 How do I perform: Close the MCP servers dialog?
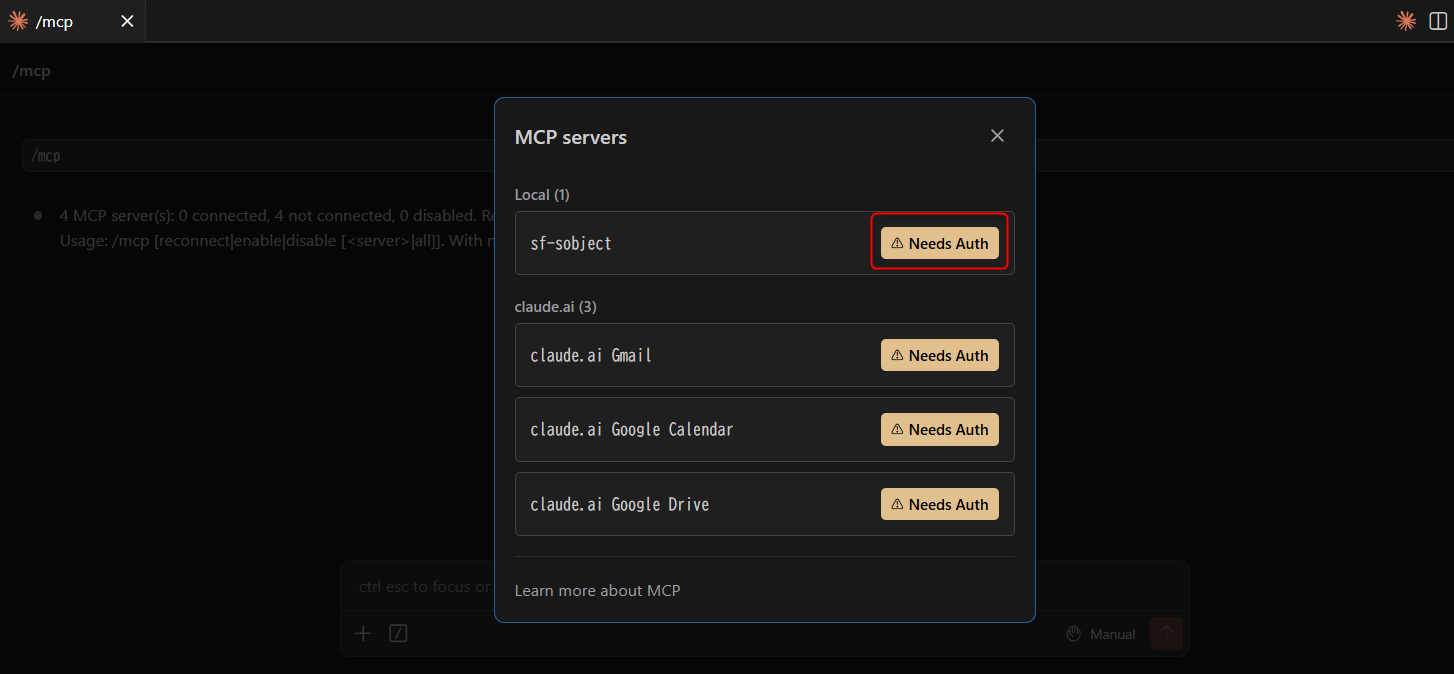(x=997, y=136)
